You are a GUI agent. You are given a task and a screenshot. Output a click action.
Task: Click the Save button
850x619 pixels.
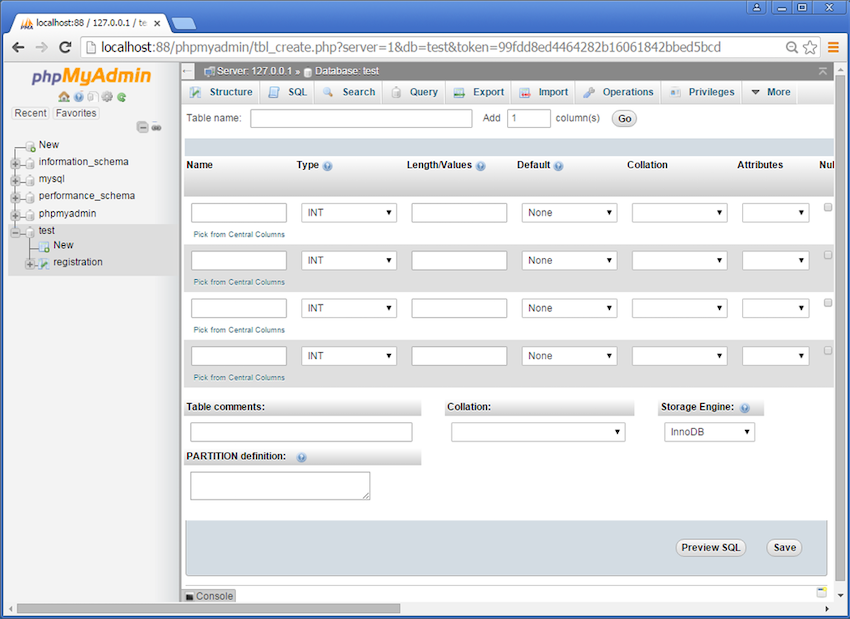784,547
